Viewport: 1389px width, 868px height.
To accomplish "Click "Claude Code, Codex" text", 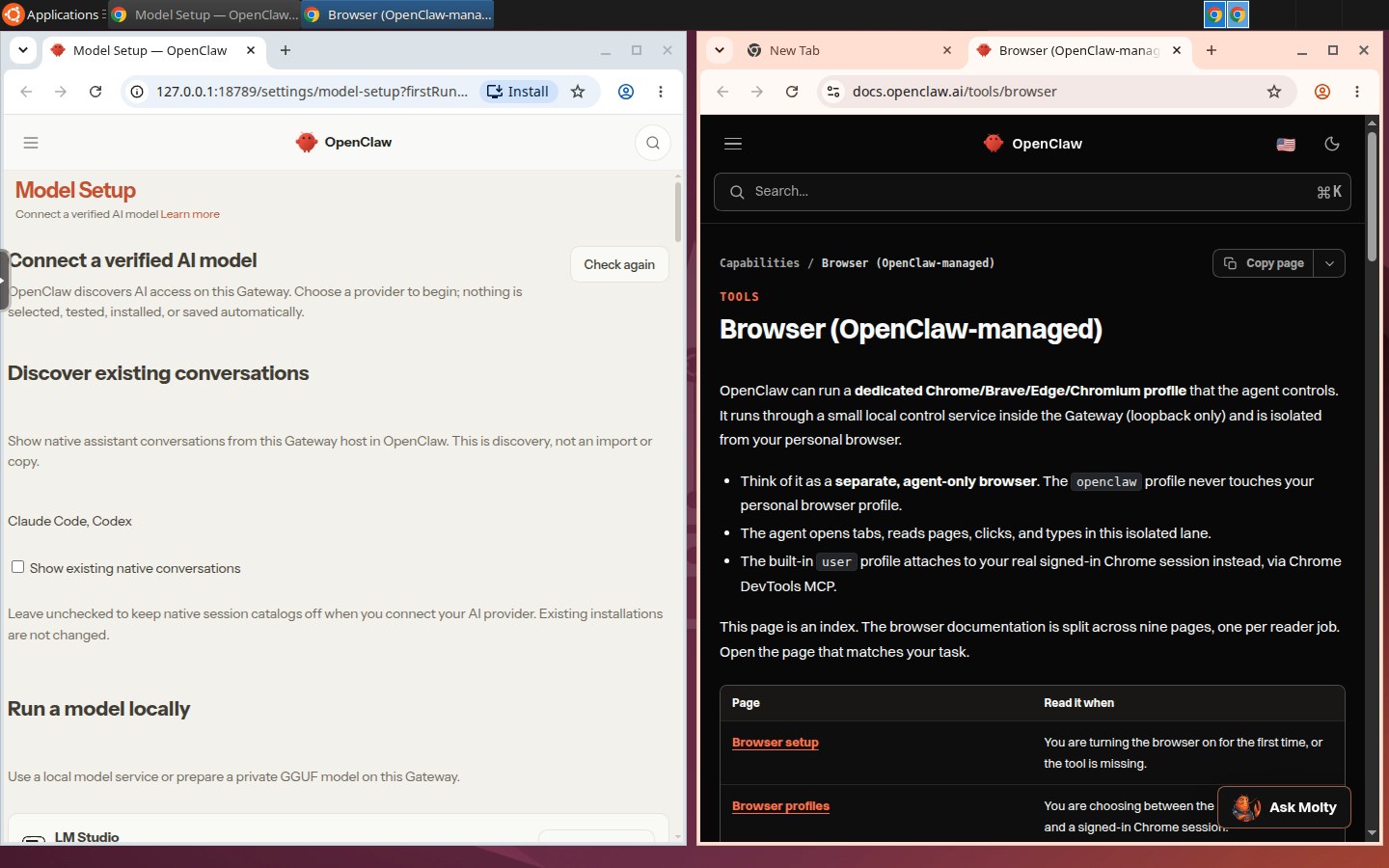I will click(x=69, y=521).
